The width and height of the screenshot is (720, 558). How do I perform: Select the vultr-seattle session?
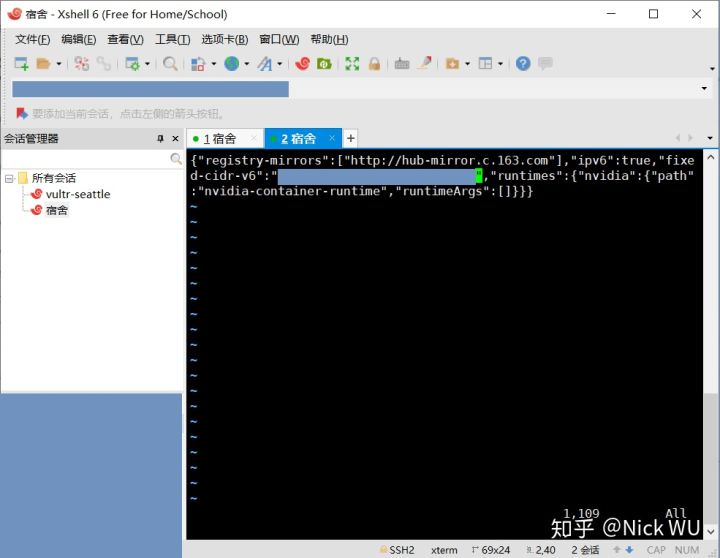click(x=78, y=194)
